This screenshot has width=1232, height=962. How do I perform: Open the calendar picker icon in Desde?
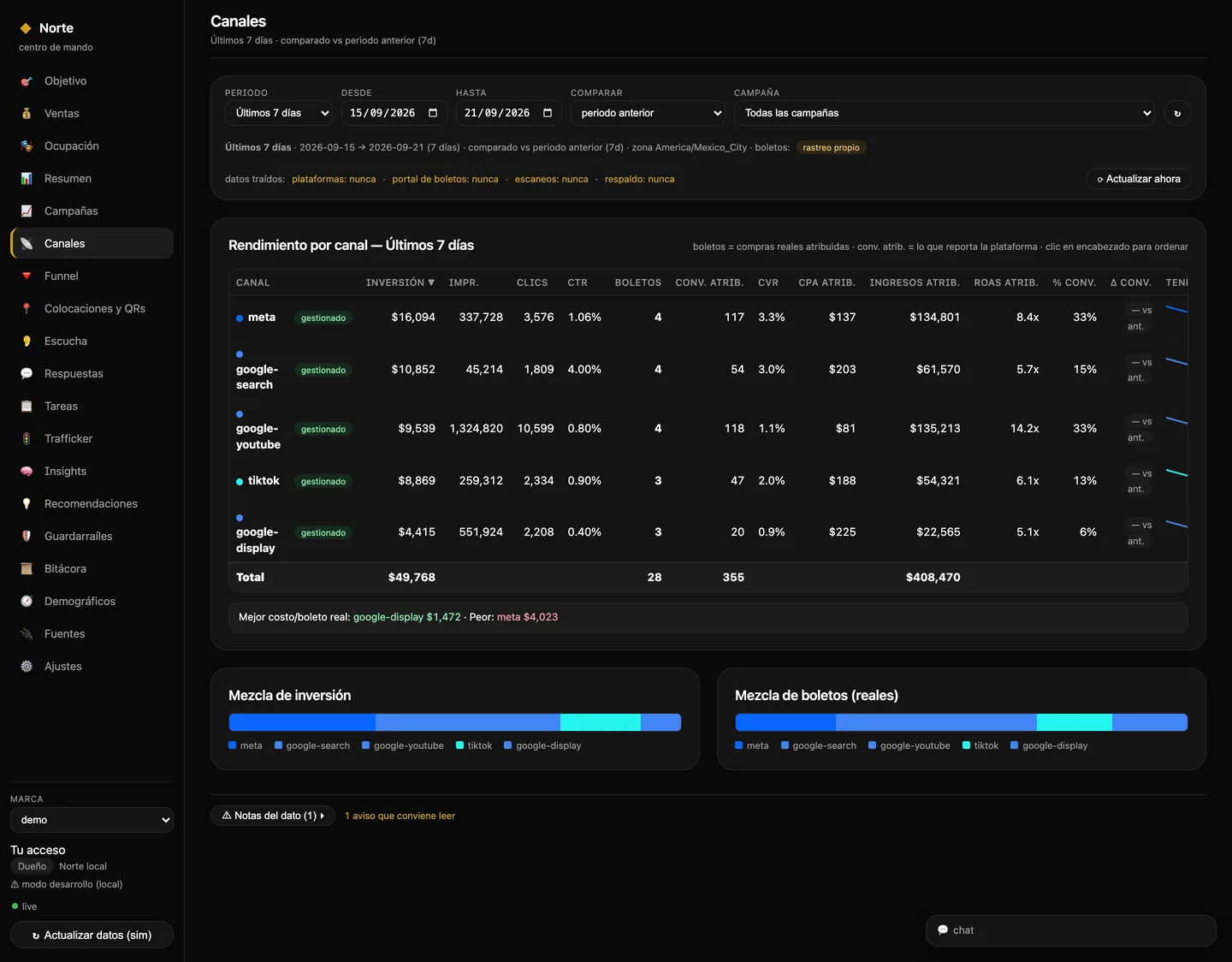pos(433,113)
